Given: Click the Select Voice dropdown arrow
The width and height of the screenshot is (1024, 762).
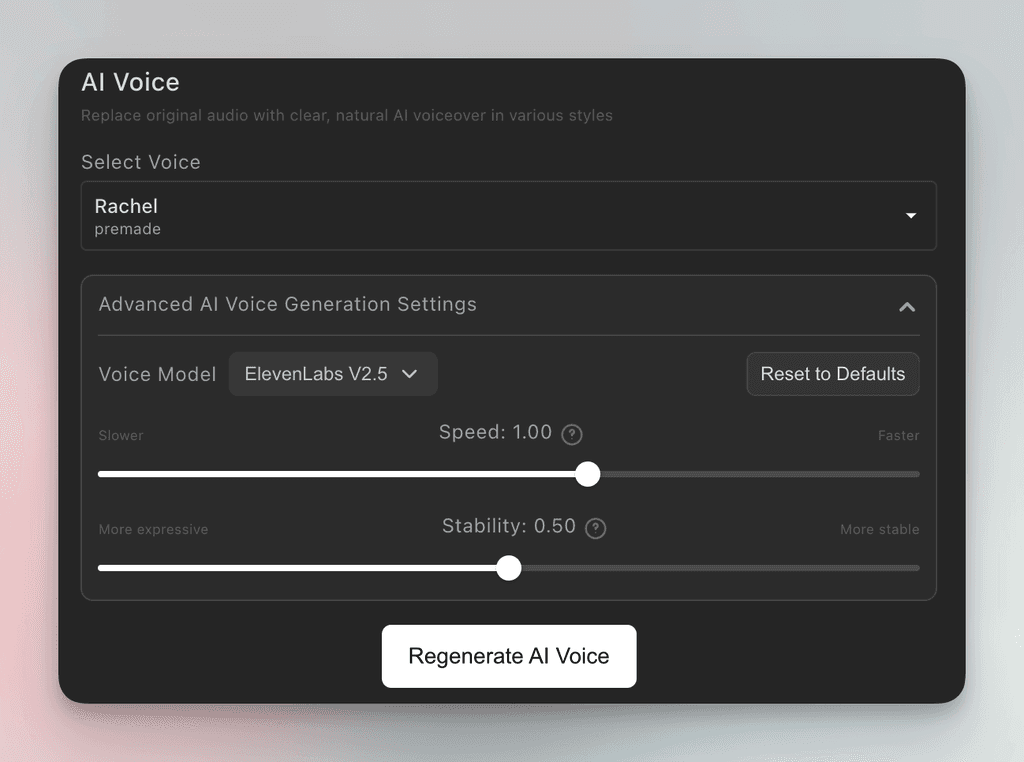Looking at the screenshot, I should click(911, 216).
